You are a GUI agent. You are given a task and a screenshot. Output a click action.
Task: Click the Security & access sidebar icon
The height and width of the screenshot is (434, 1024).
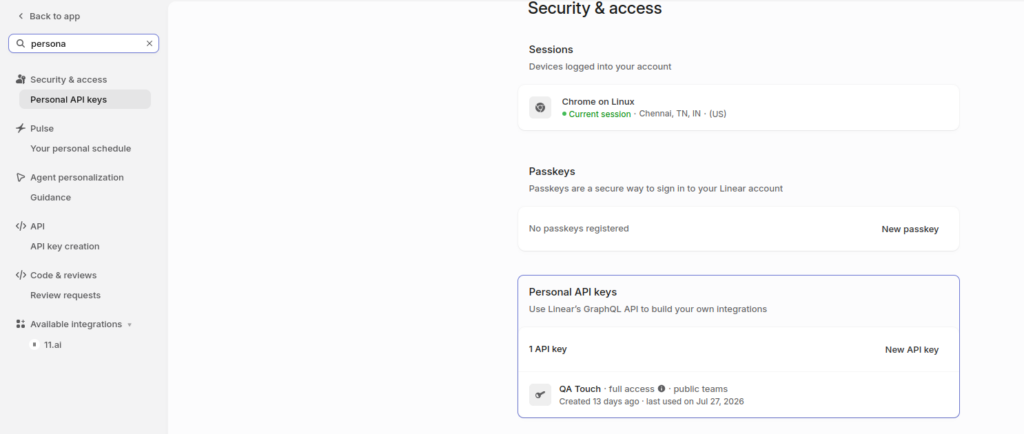coord(20,80)
